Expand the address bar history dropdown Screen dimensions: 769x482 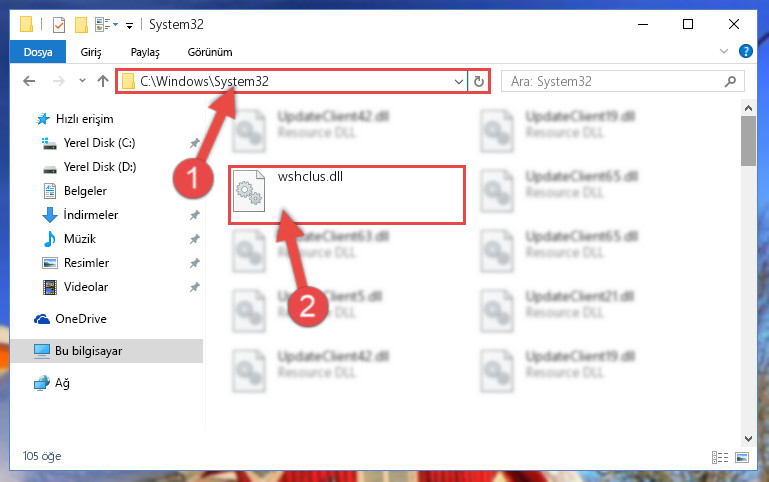point(459,81)
